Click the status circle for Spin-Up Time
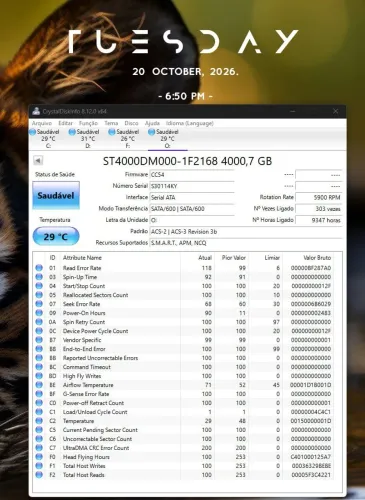The height and width of the screenshot is (500, 365). pyautogui.click(x=39, y=277)
